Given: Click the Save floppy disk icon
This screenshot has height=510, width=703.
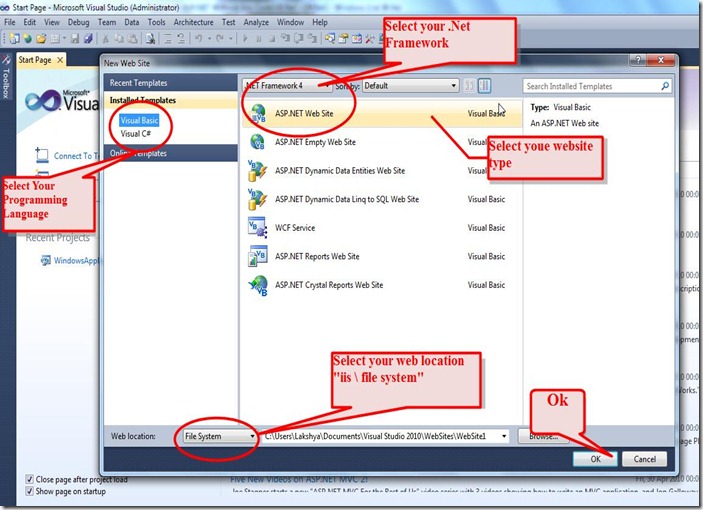Looking at the screenshot, I should coord(75,39).
